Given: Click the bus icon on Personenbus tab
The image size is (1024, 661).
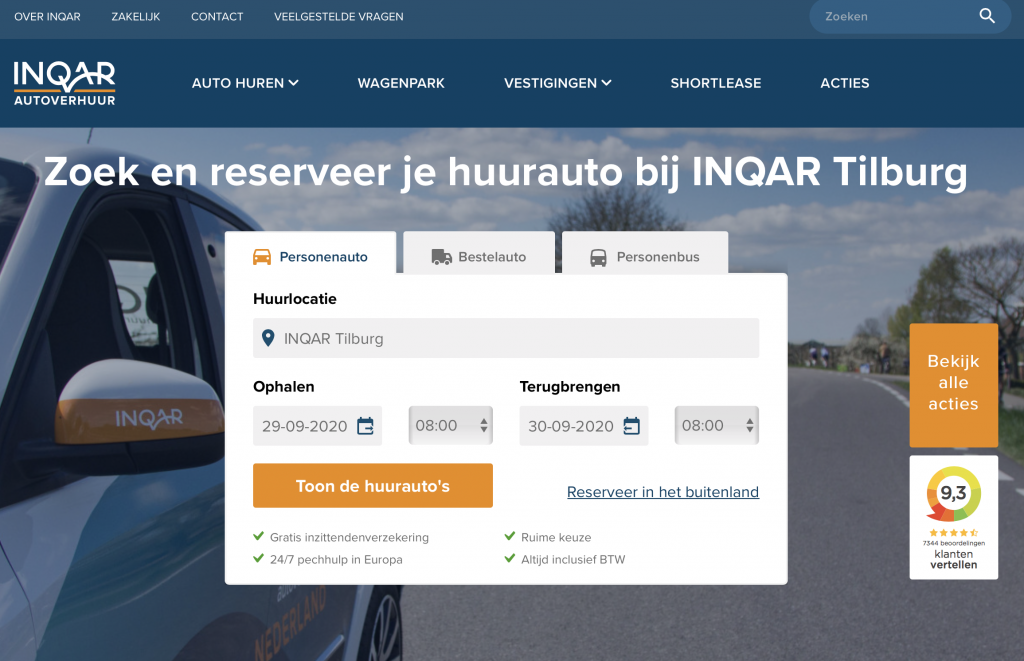Looking at the screenshot, I should point(598,257).
